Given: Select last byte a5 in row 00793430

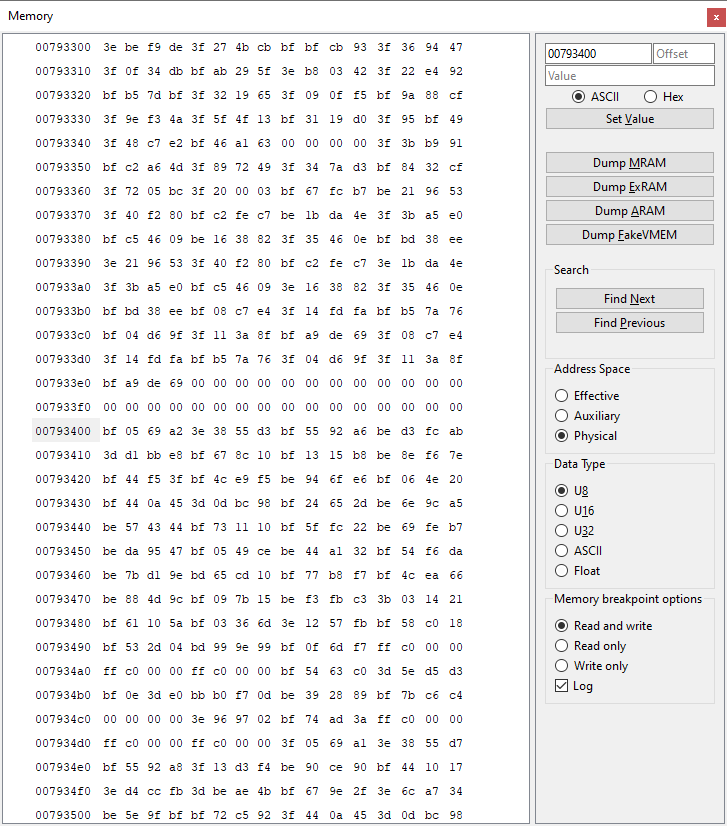Looking at the screenshot, I should (456, 503).
